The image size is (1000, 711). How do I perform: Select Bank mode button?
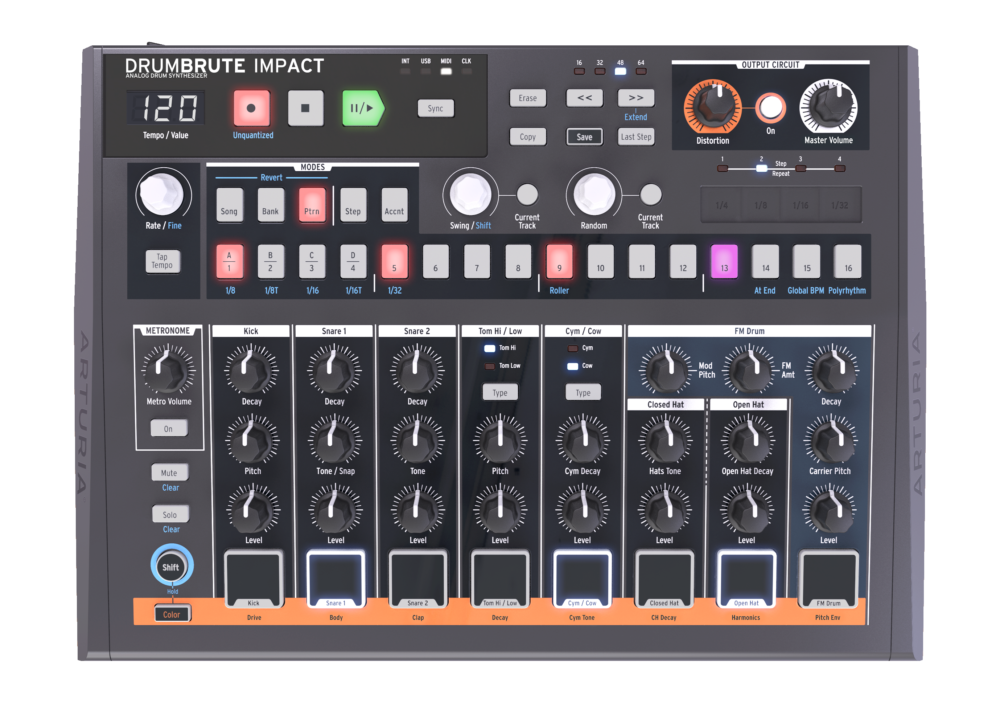pyautogui.click(x=270, y=205)
